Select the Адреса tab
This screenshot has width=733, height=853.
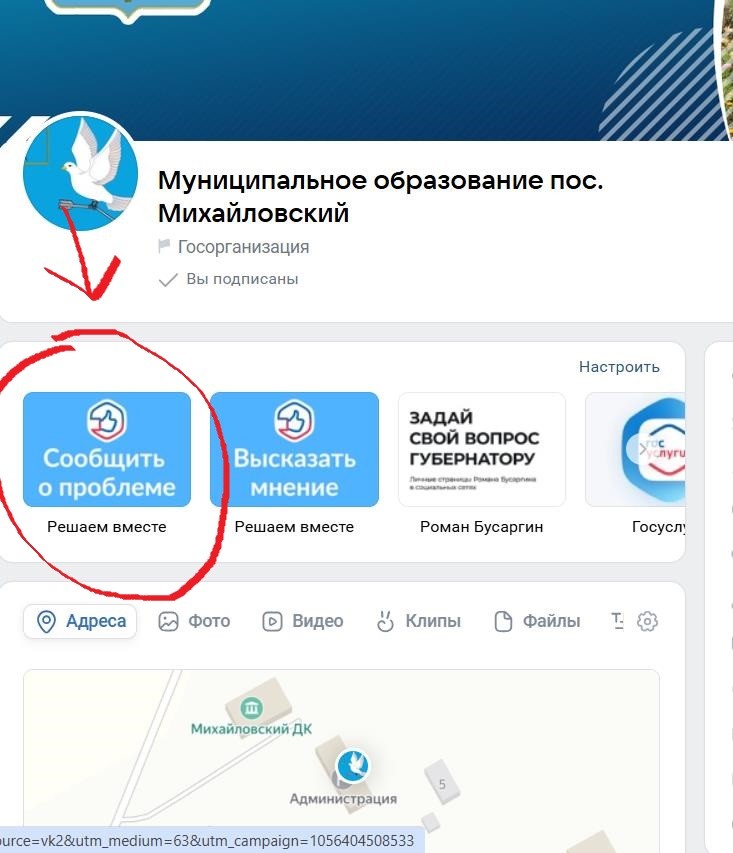(80, 621)
